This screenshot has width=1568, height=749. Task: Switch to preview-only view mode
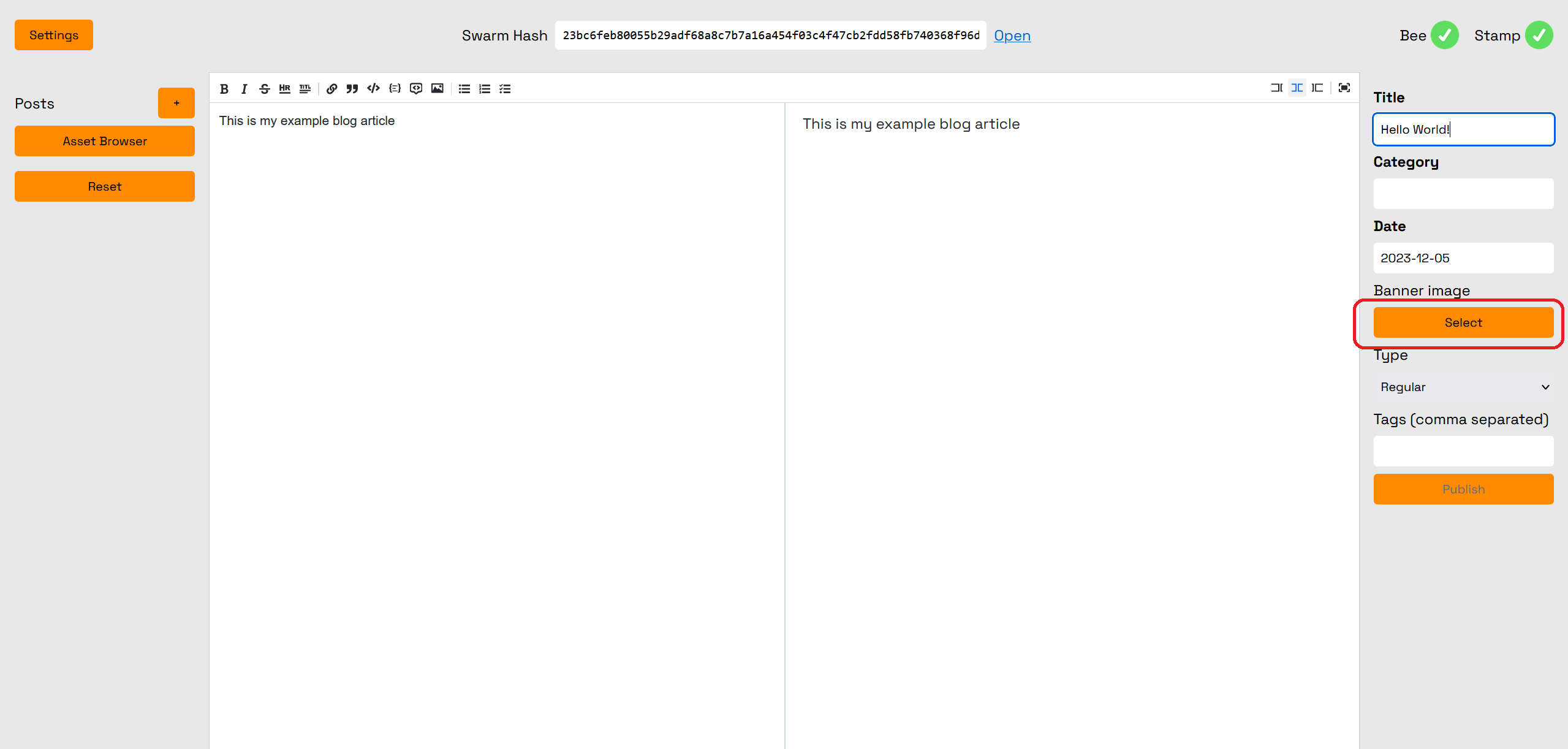[x=1317, y=88]
